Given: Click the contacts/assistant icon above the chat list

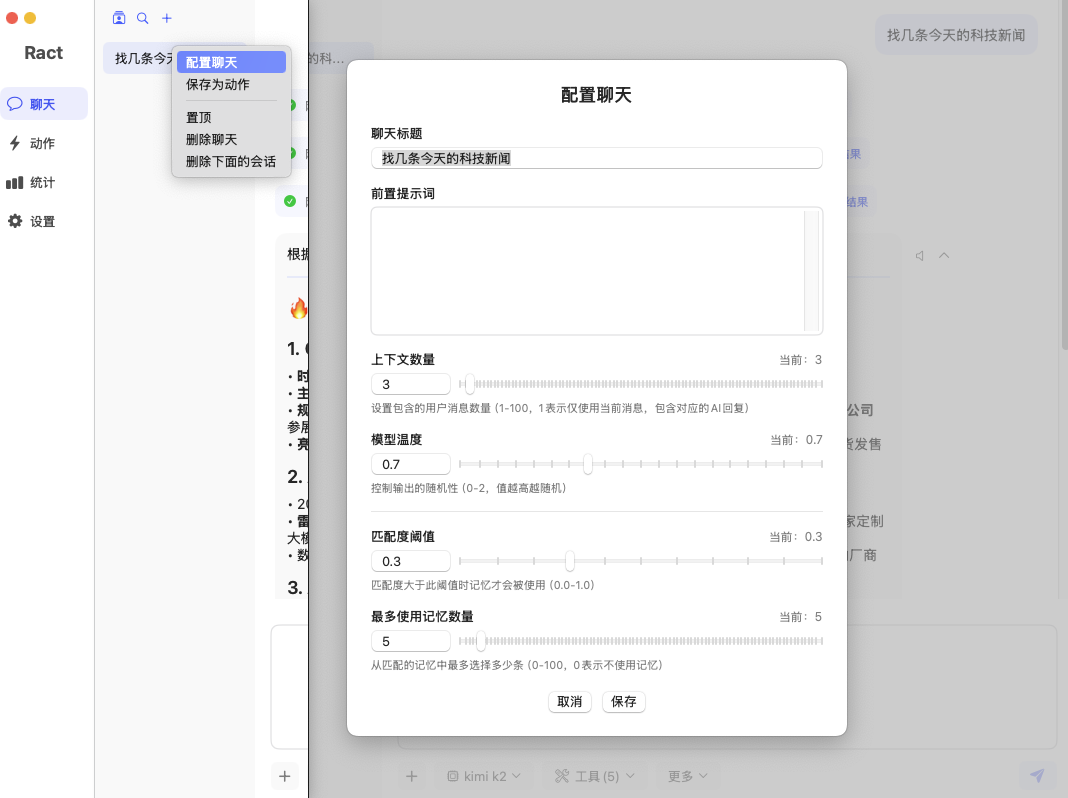Looking at the screenshot, I should point(119,18).
